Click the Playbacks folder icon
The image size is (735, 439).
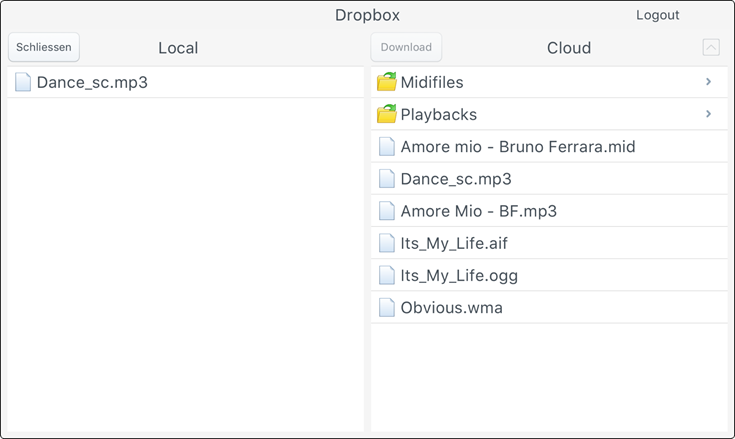click(x=387, y=114)
